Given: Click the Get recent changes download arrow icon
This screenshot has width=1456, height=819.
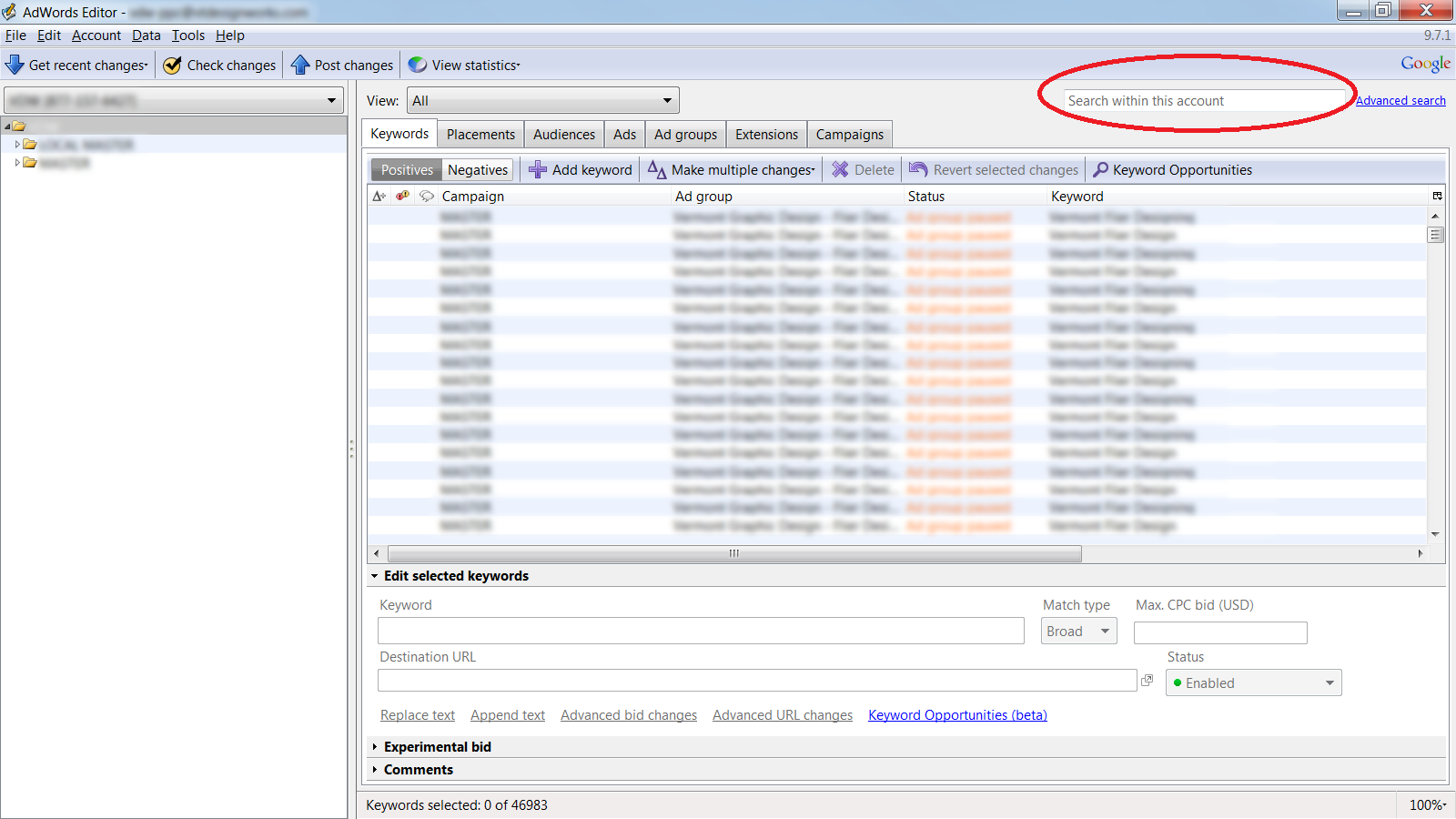Looking at the screenshot, I should coord(15,65).
